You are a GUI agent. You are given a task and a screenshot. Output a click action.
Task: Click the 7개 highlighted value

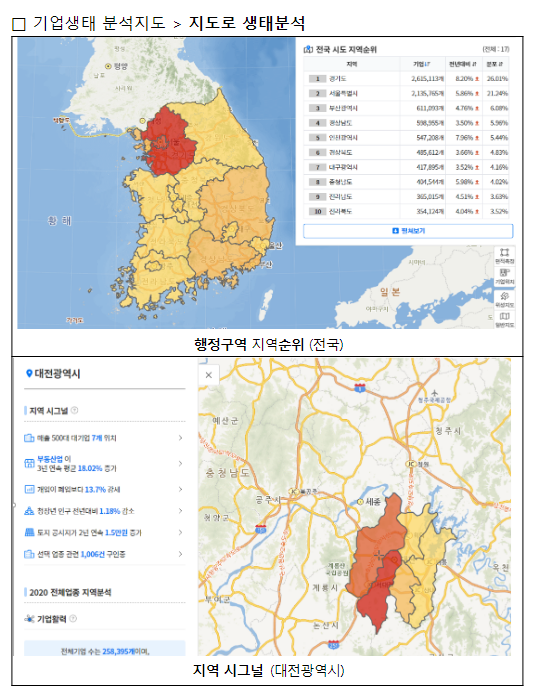[97, 438]
